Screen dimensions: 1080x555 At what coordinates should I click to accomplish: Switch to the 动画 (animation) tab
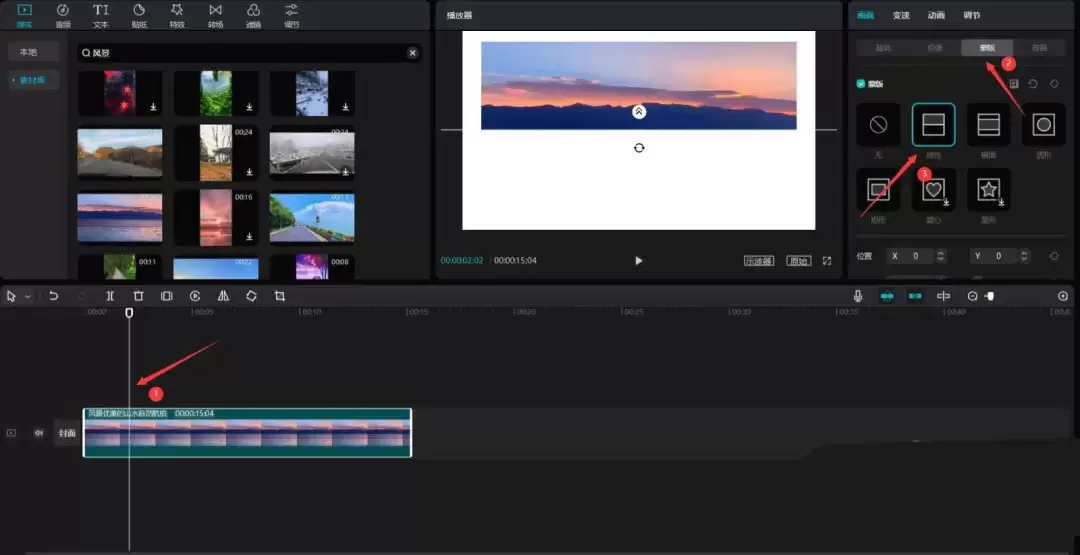936,15
